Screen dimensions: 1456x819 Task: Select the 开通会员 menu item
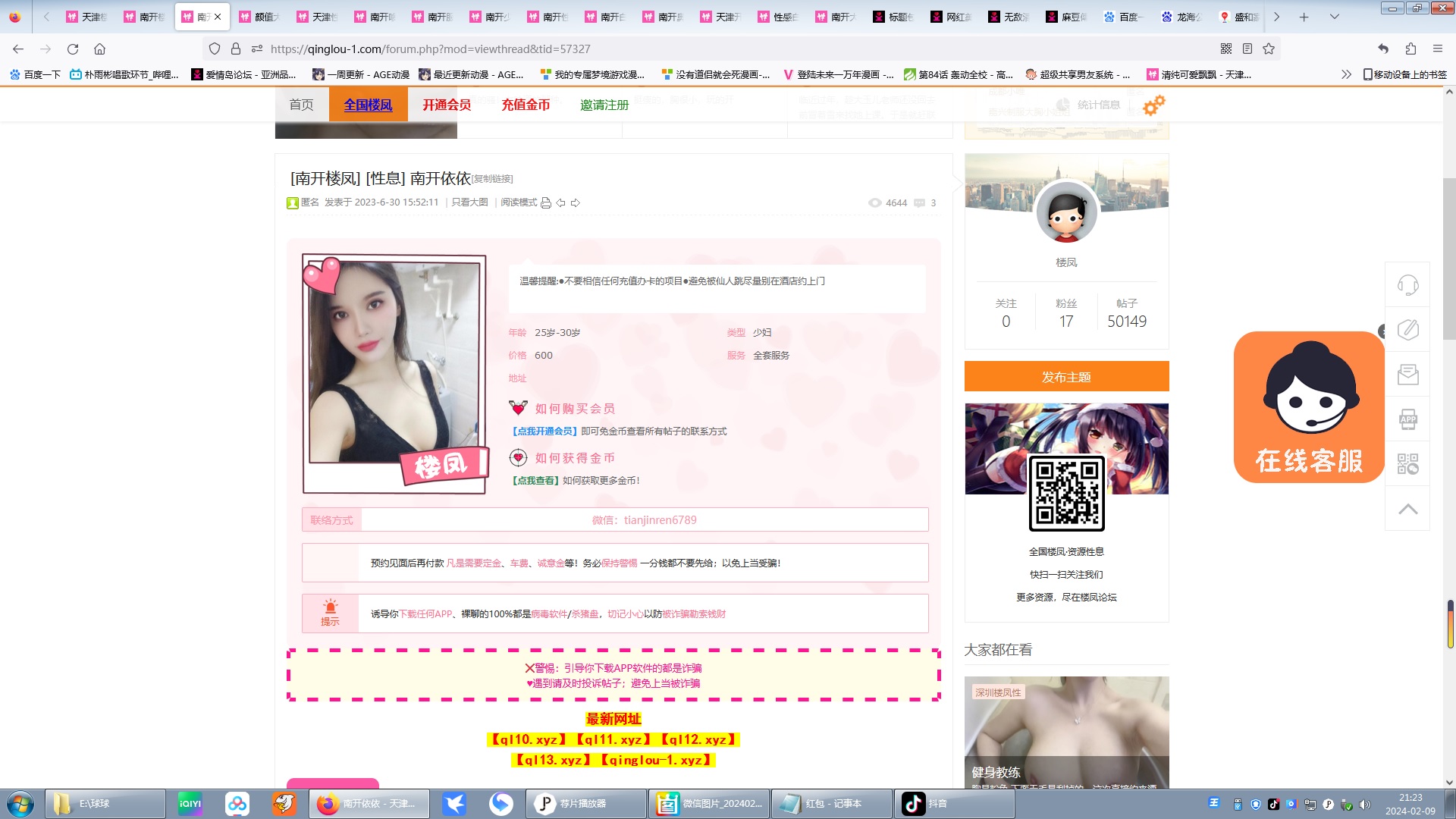447,105
